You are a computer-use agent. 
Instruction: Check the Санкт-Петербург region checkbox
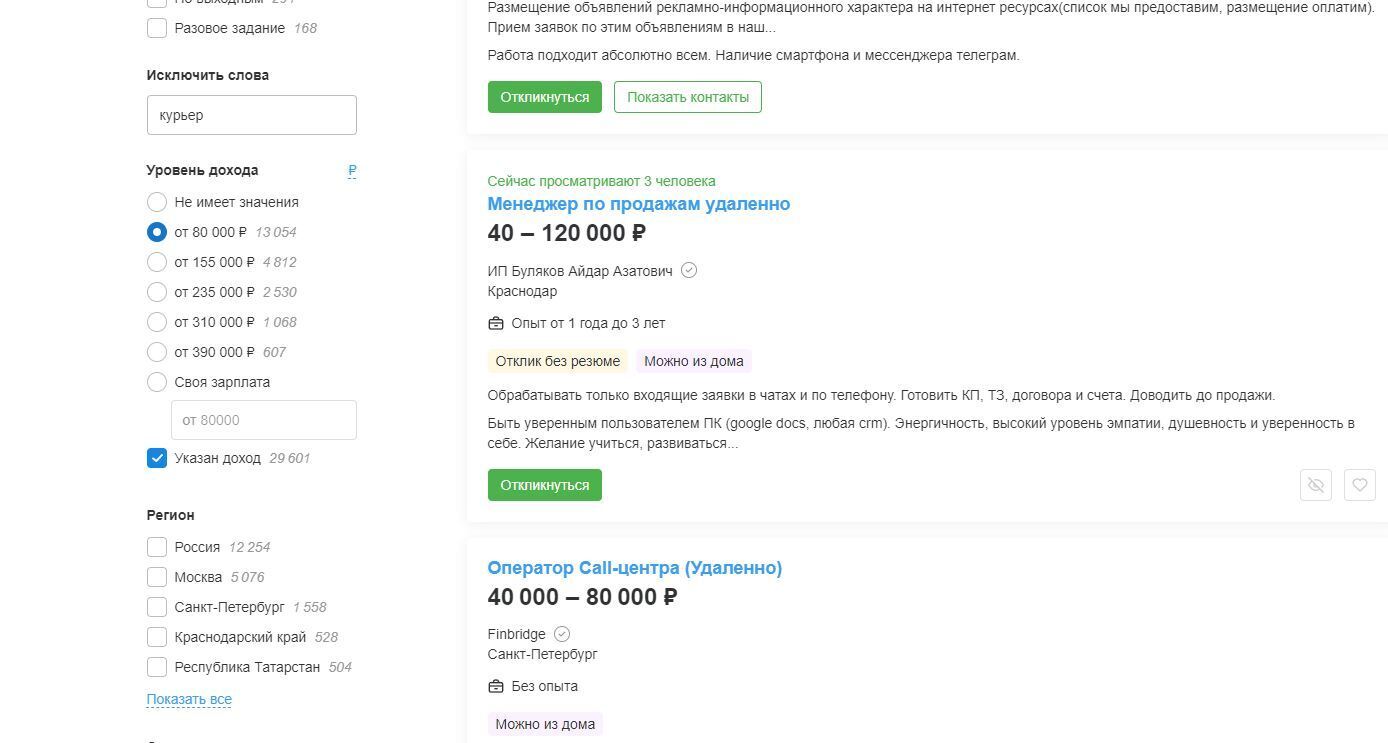[x=157, y=607]
